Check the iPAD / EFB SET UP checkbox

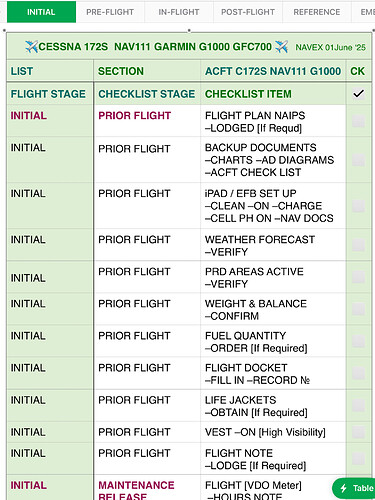358,206
